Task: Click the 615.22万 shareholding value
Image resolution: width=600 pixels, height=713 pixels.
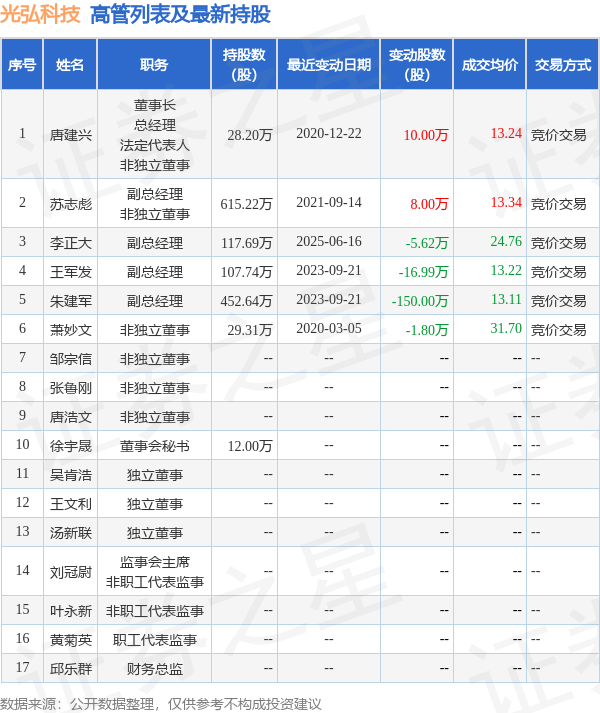Action: pos(246,204)
